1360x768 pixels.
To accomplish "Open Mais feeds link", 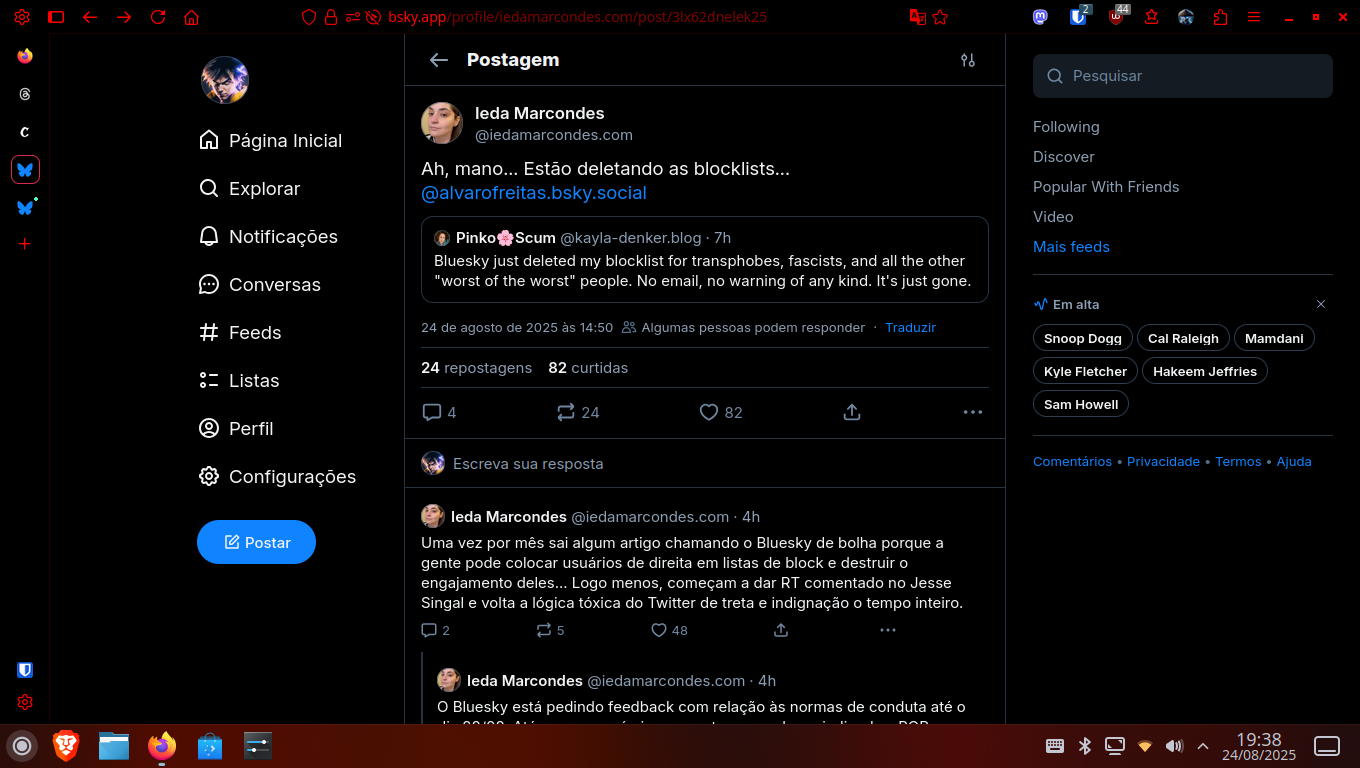I will [x=1071, y=247].
